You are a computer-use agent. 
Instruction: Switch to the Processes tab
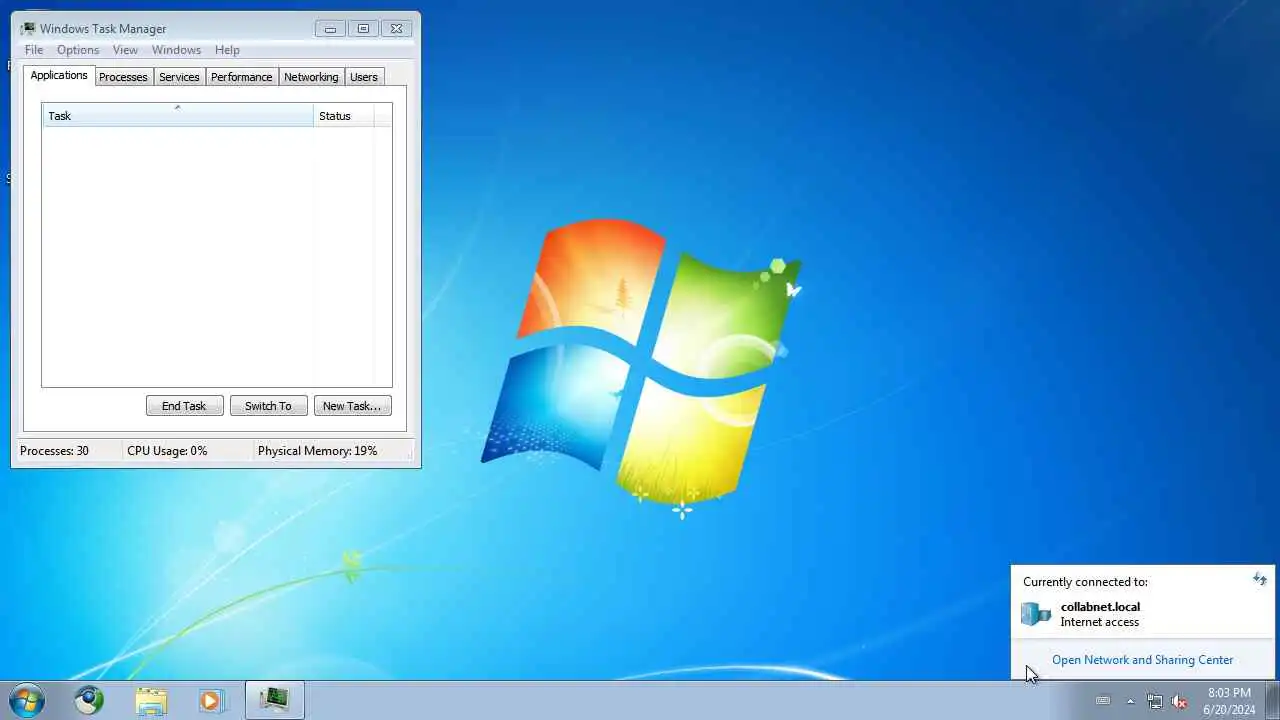click(123, 77)
